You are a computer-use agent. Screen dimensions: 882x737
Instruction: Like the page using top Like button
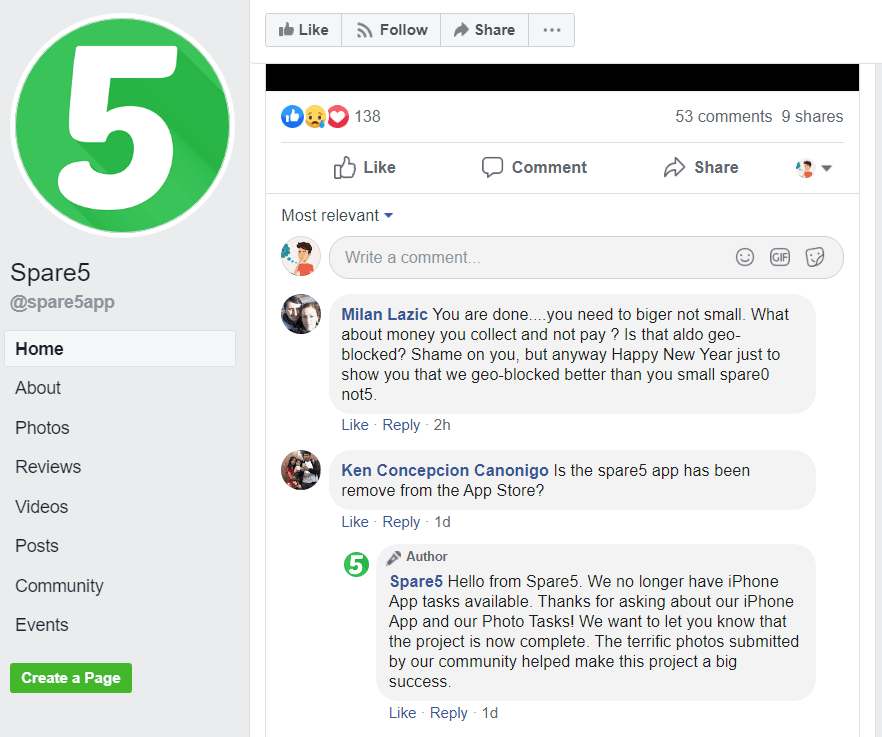pos(304,30)
